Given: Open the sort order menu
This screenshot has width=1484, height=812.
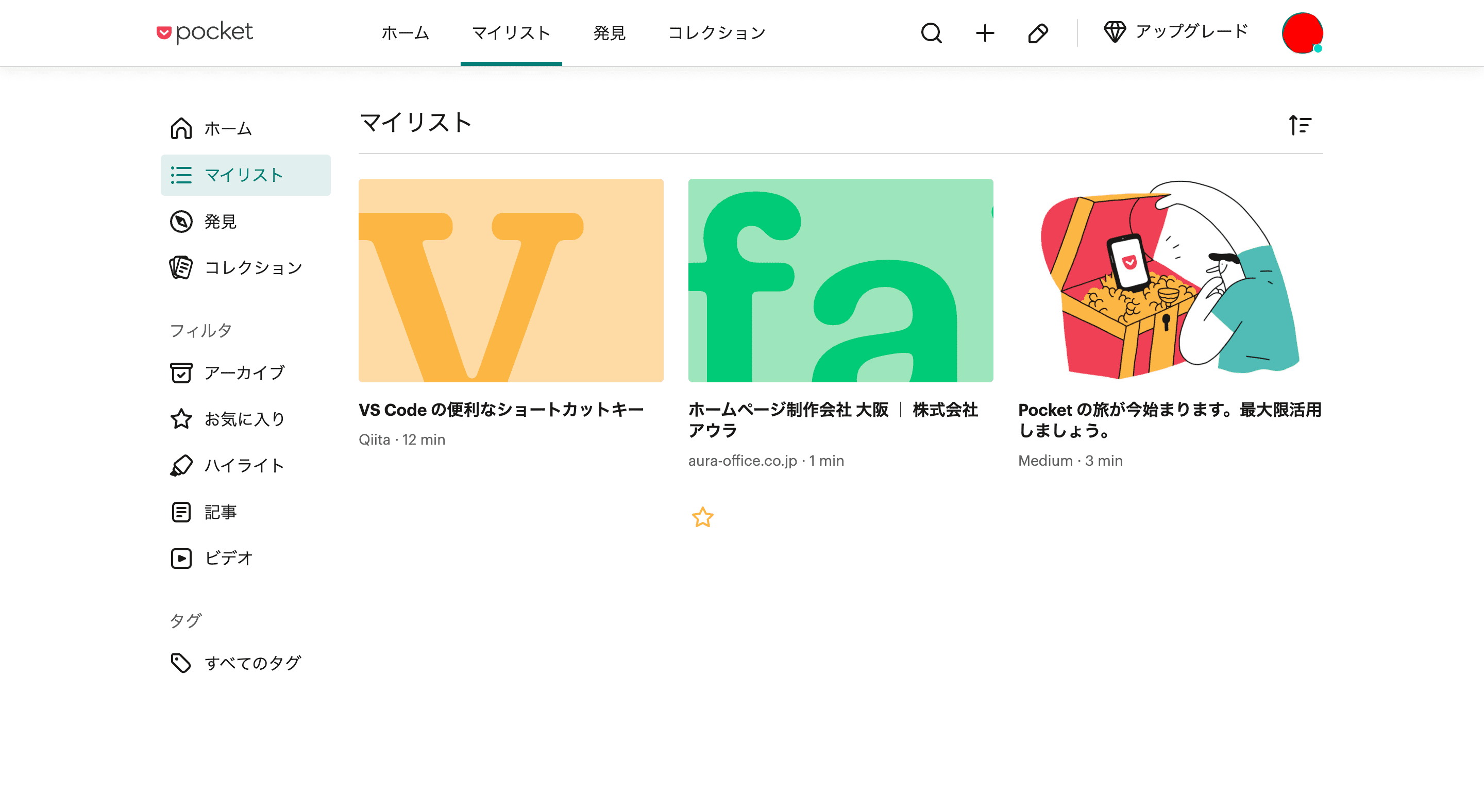Looking at the screenshot, I should (x=1300, y=124).
